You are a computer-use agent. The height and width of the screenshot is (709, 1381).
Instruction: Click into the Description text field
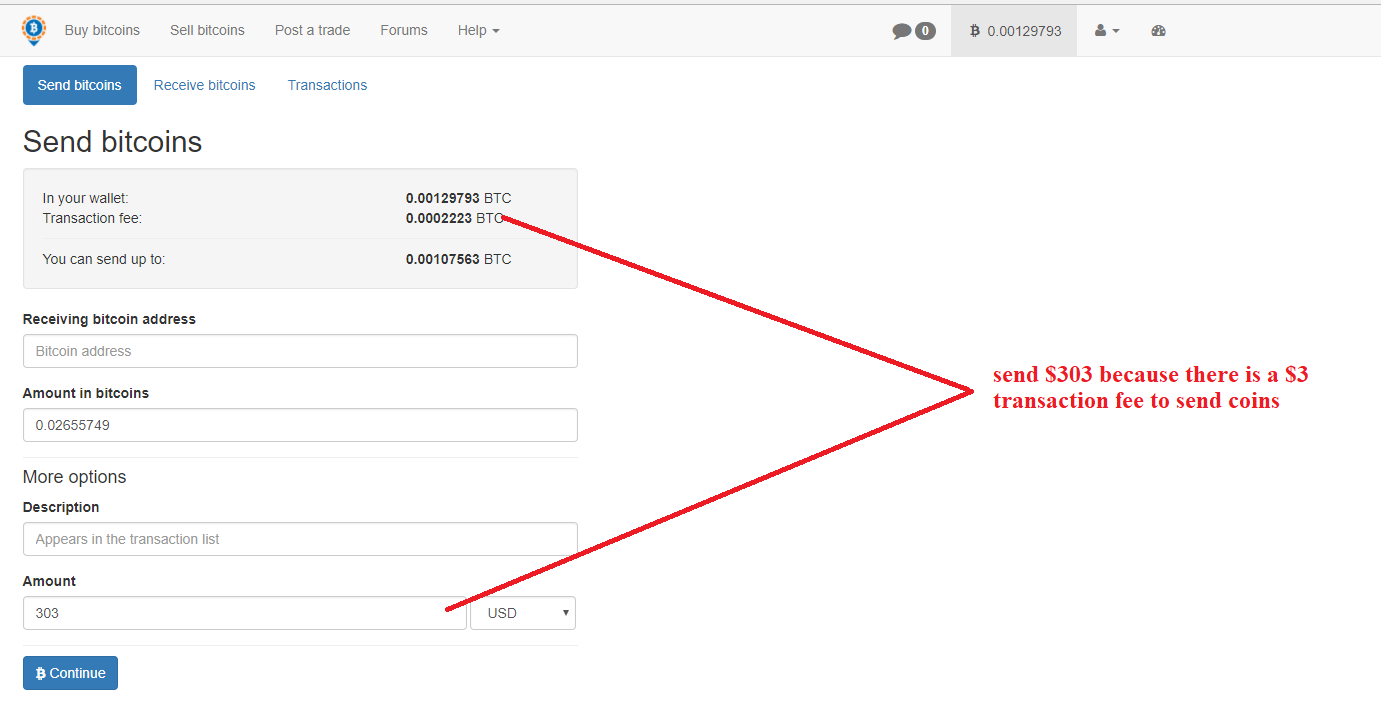coord(300,539)
